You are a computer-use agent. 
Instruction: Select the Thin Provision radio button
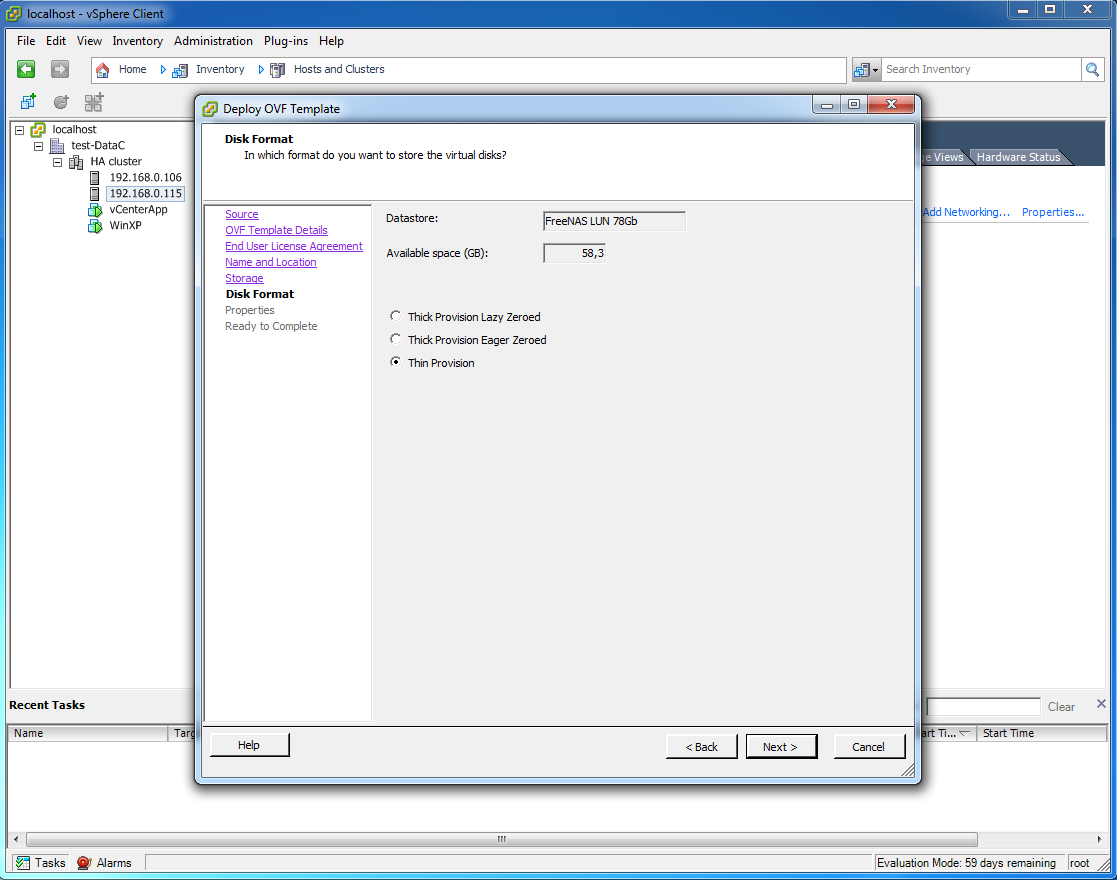click(x=395, y=362)
